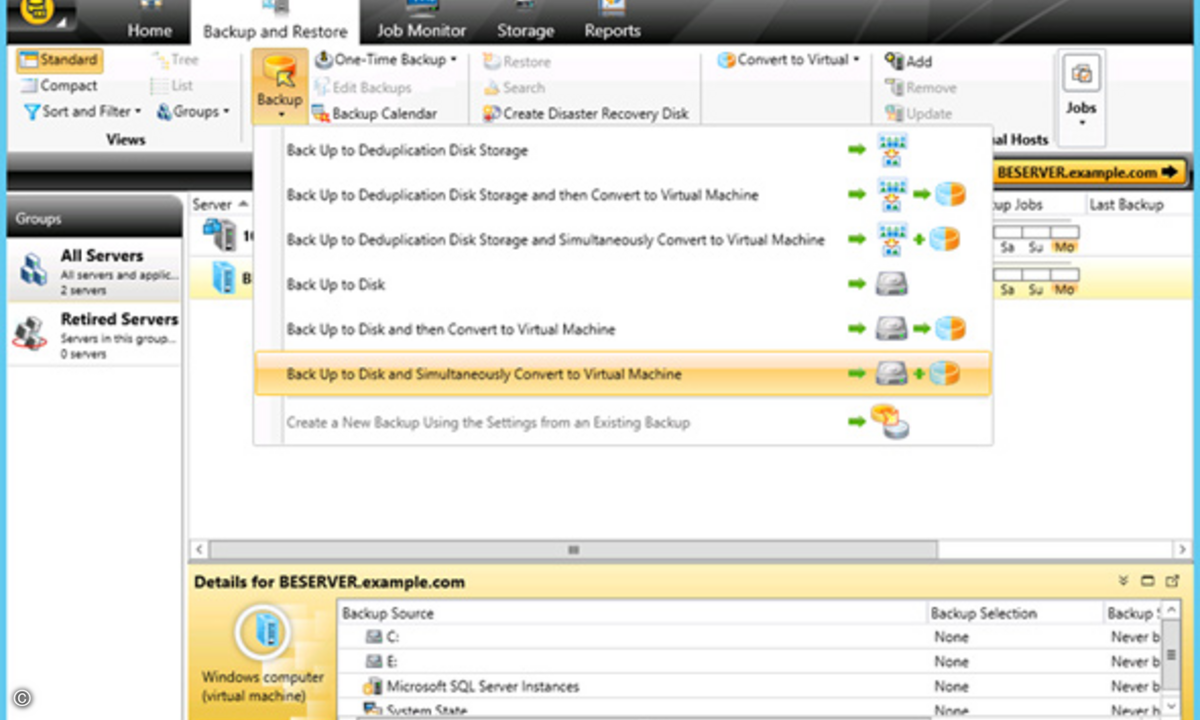Choose Tree view option

click(x=175, y=60)
